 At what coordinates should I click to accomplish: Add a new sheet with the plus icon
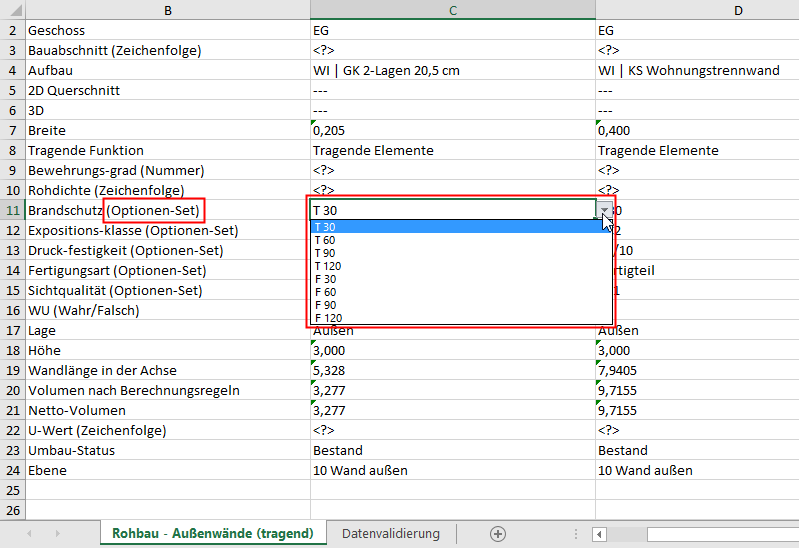click(498, 534)
